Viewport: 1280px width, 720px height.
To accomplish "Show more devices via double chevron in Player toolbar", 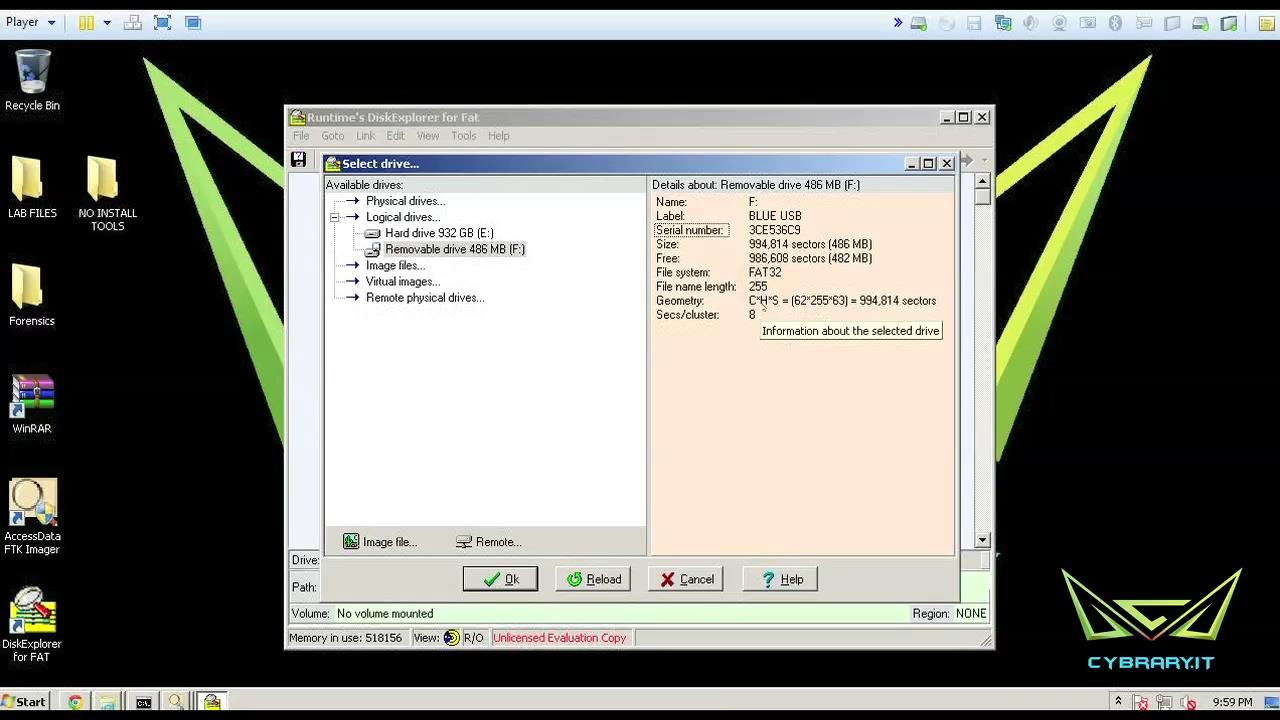I will tap(897, 23).
